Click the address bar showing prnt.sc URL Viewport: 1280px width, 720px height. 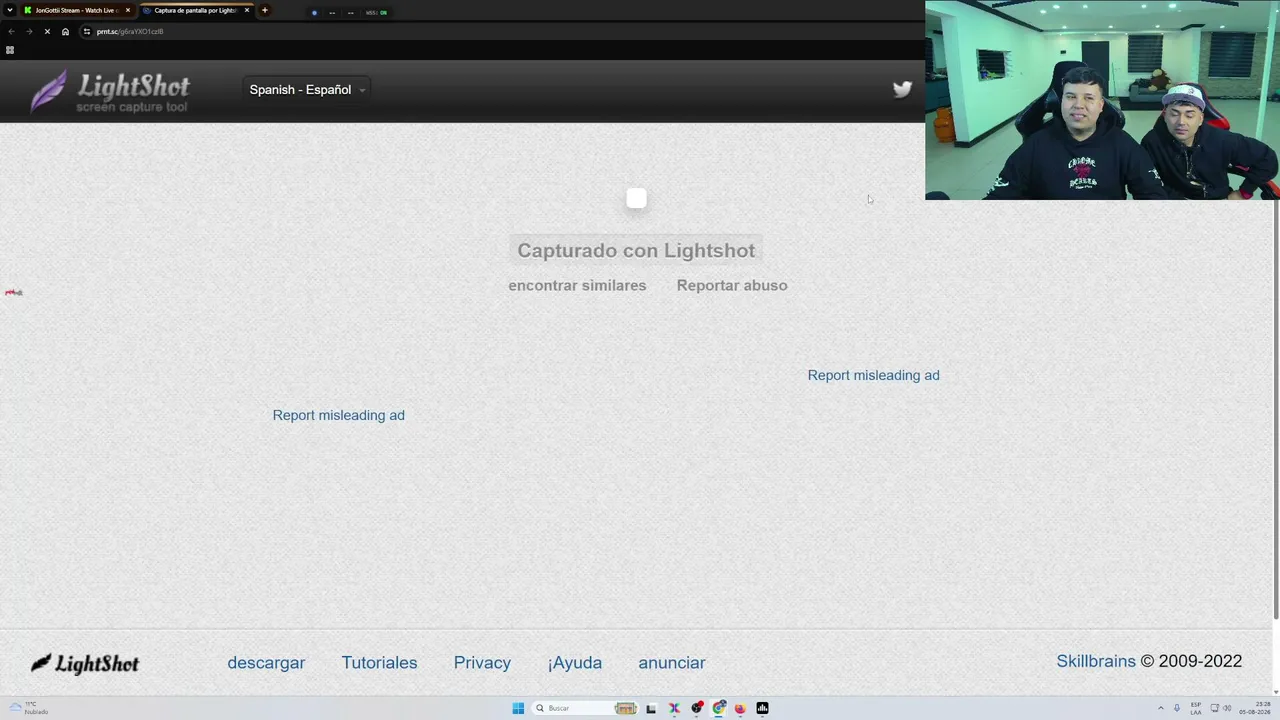click(x=500, y=31)
